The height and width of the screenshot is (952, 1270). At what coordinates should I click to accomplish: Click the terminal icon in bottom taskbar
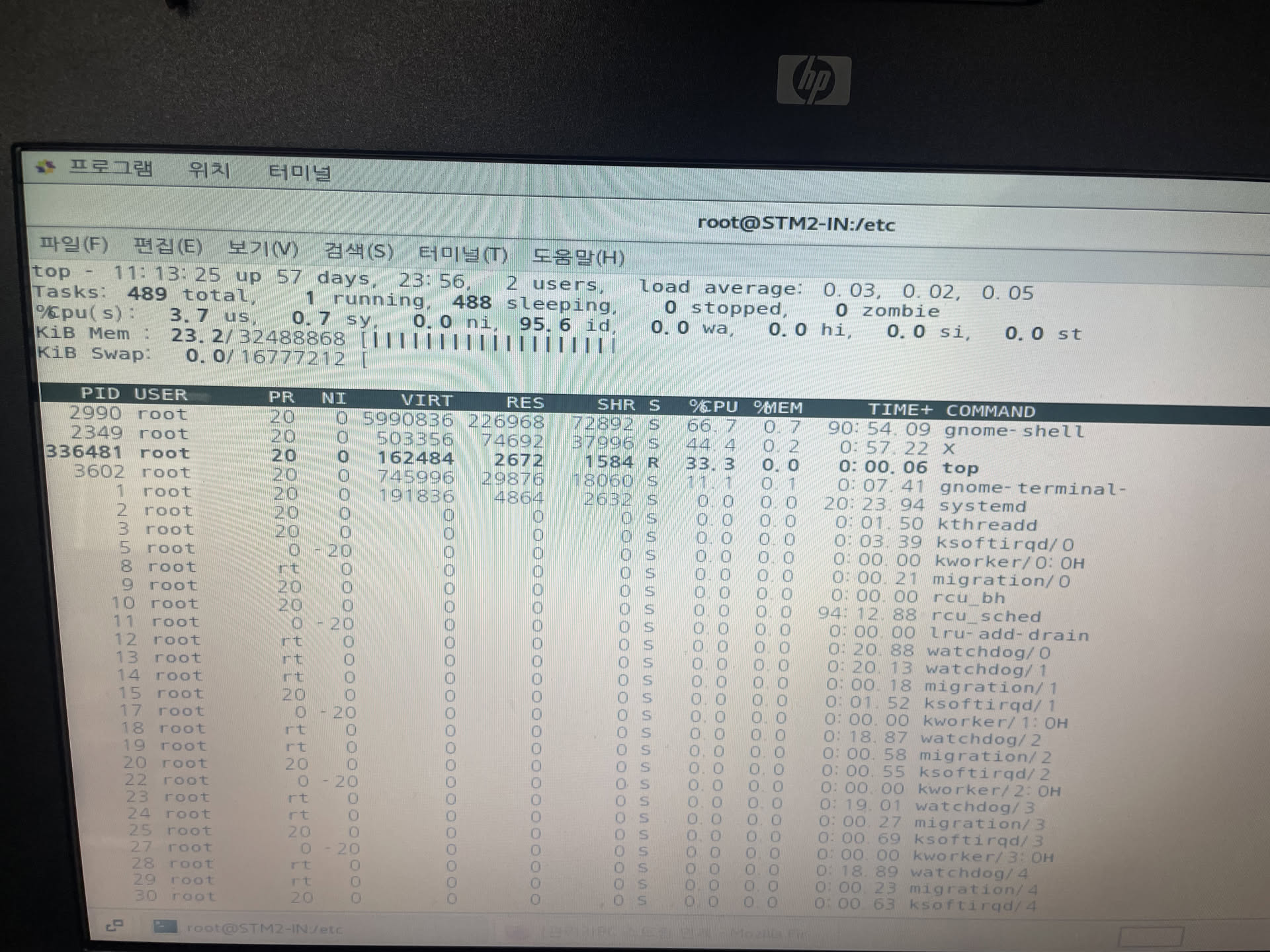click(x=165, y=926)
